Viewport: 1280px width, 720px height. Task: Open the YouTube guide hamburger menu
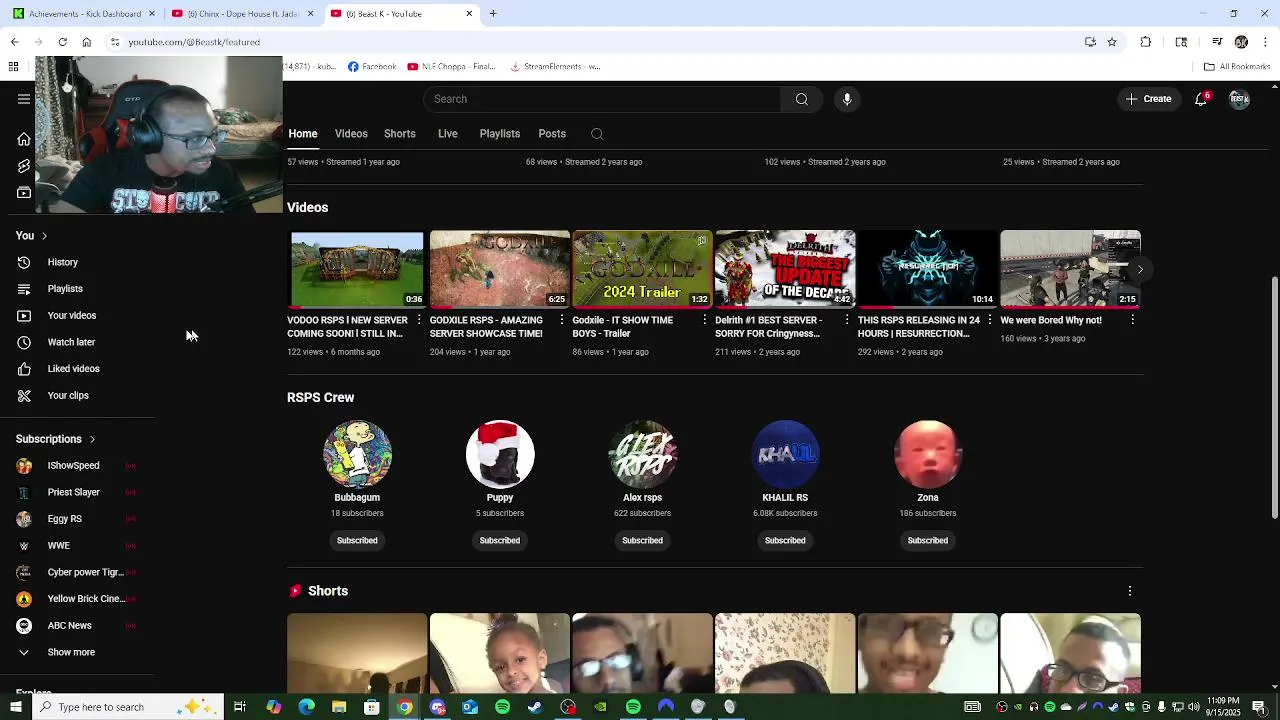click(24, 99)
